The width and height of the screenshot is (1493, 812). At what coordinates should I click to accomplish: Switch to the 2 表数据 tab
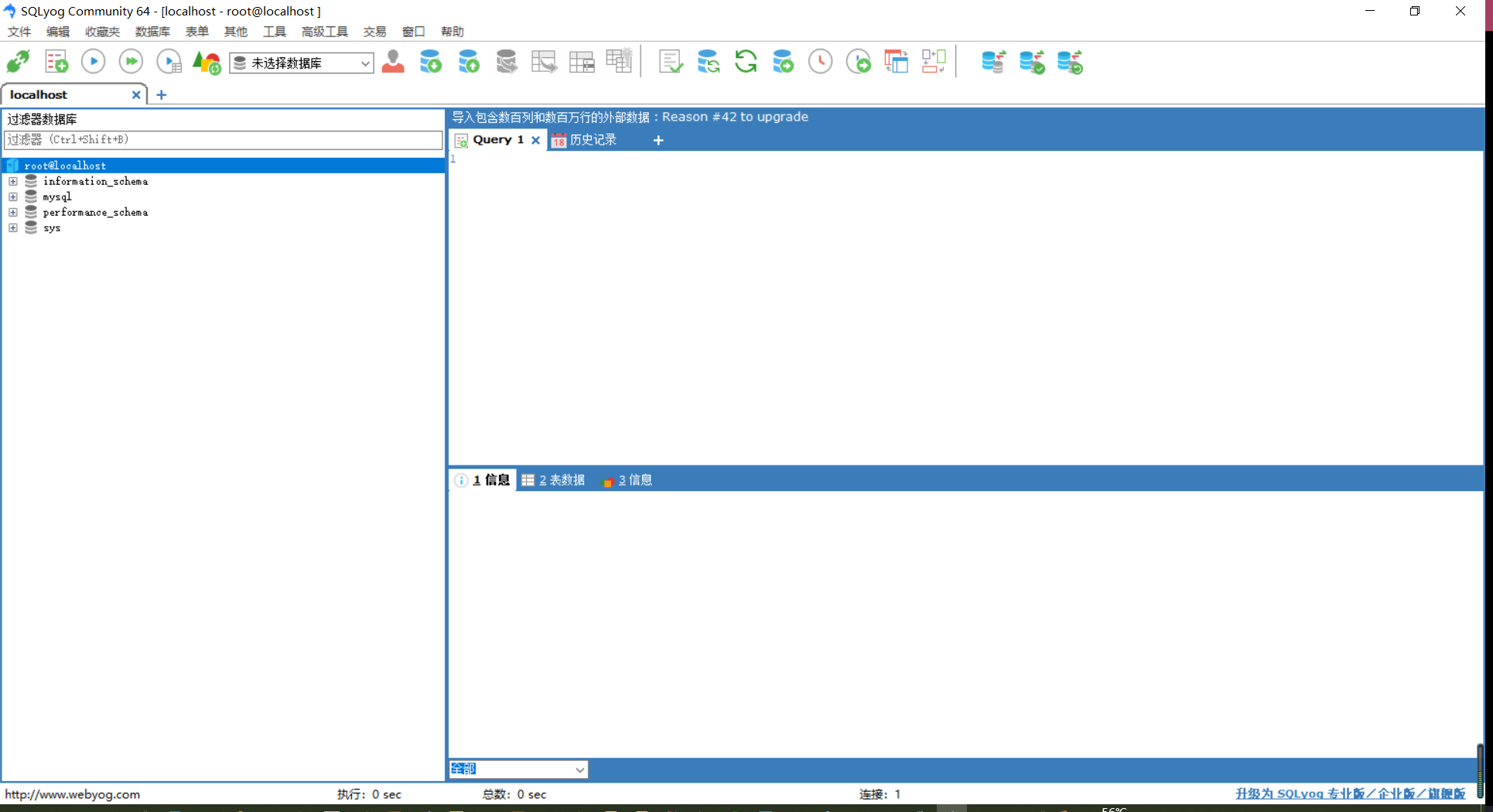[552, 479]
